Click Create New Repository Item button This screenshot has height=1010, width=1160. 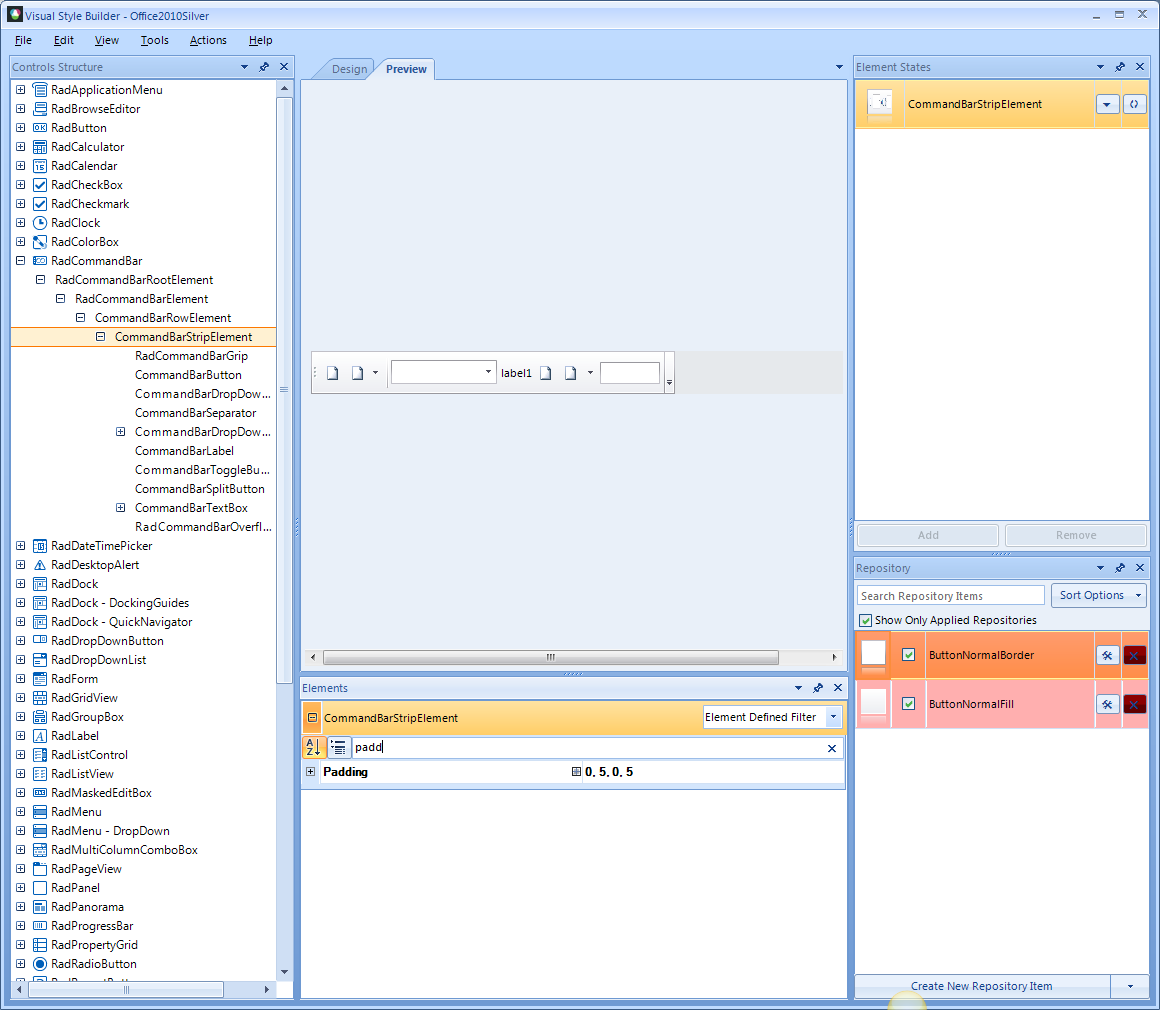pos(982,986)
